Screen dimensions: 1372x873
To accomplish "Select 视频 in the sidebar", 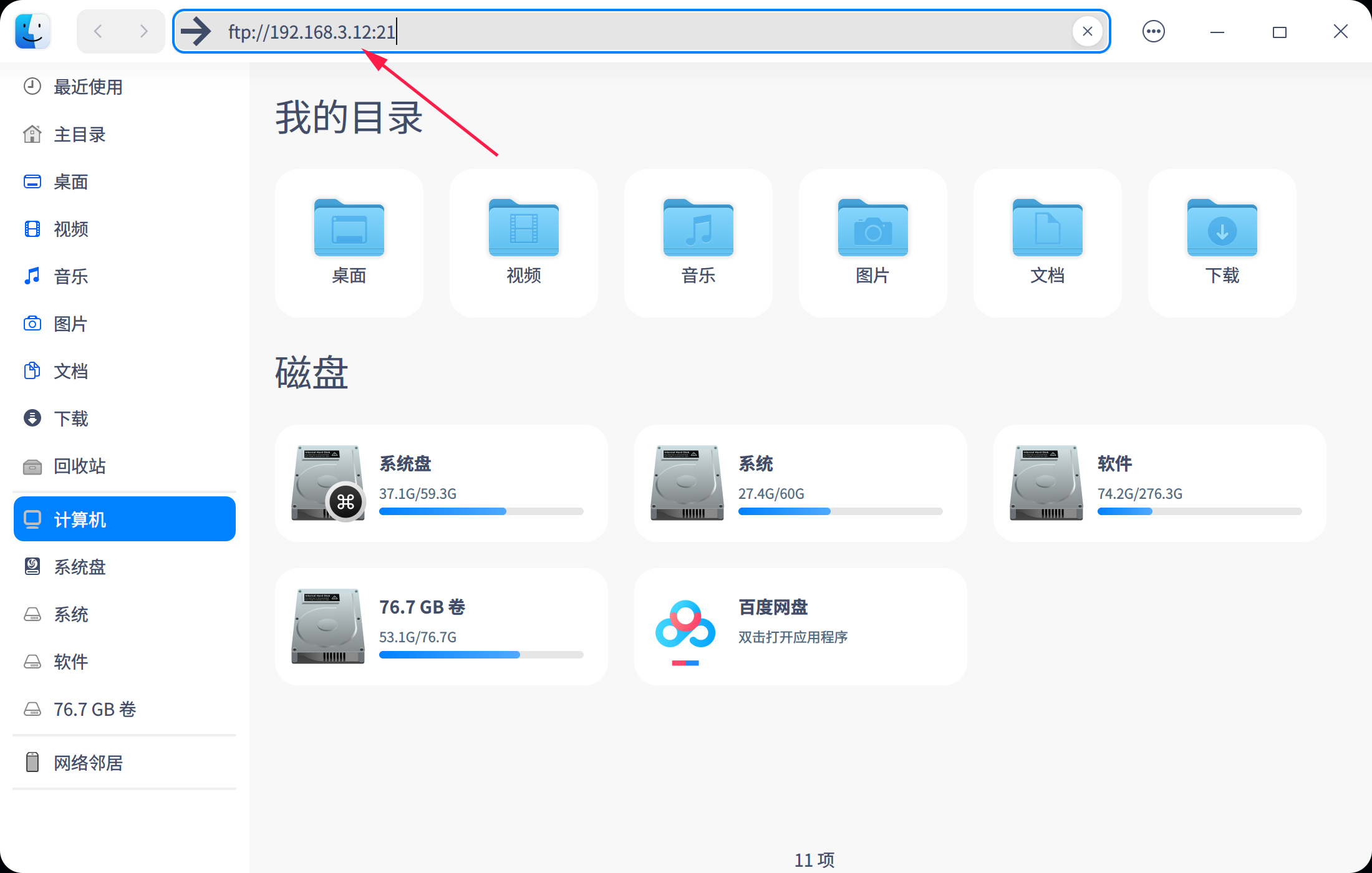I will click(x=70, y=229).
